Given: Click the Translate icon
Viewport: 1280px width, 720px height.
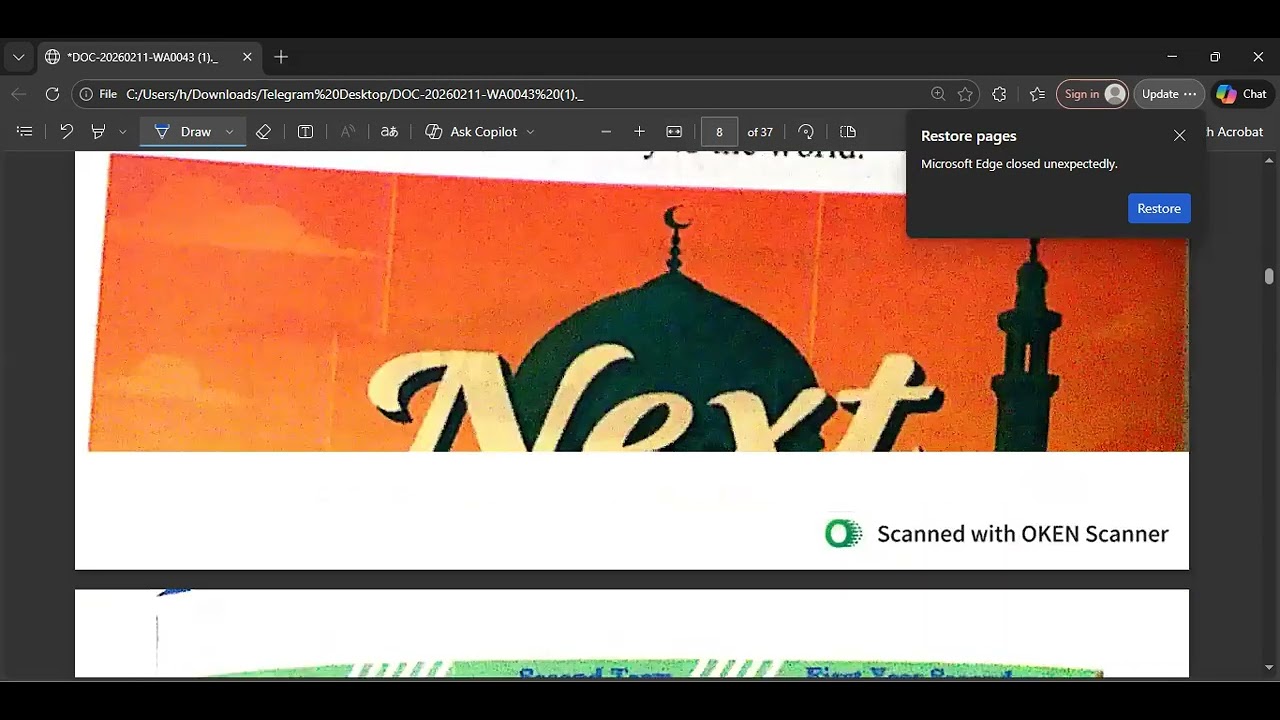Looking at the screenshot, I should pyautogui.click(x=390, y=132).
